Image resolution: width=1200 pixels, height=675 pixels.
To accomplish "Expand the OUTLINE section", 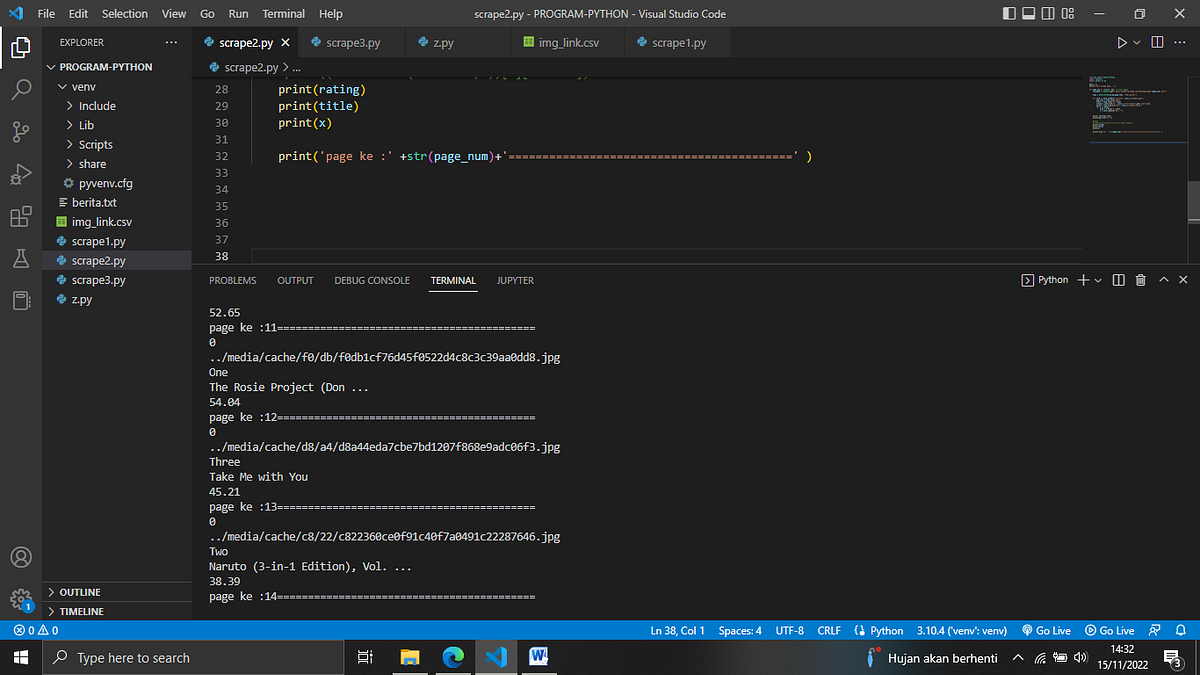I will pos(78,591).
